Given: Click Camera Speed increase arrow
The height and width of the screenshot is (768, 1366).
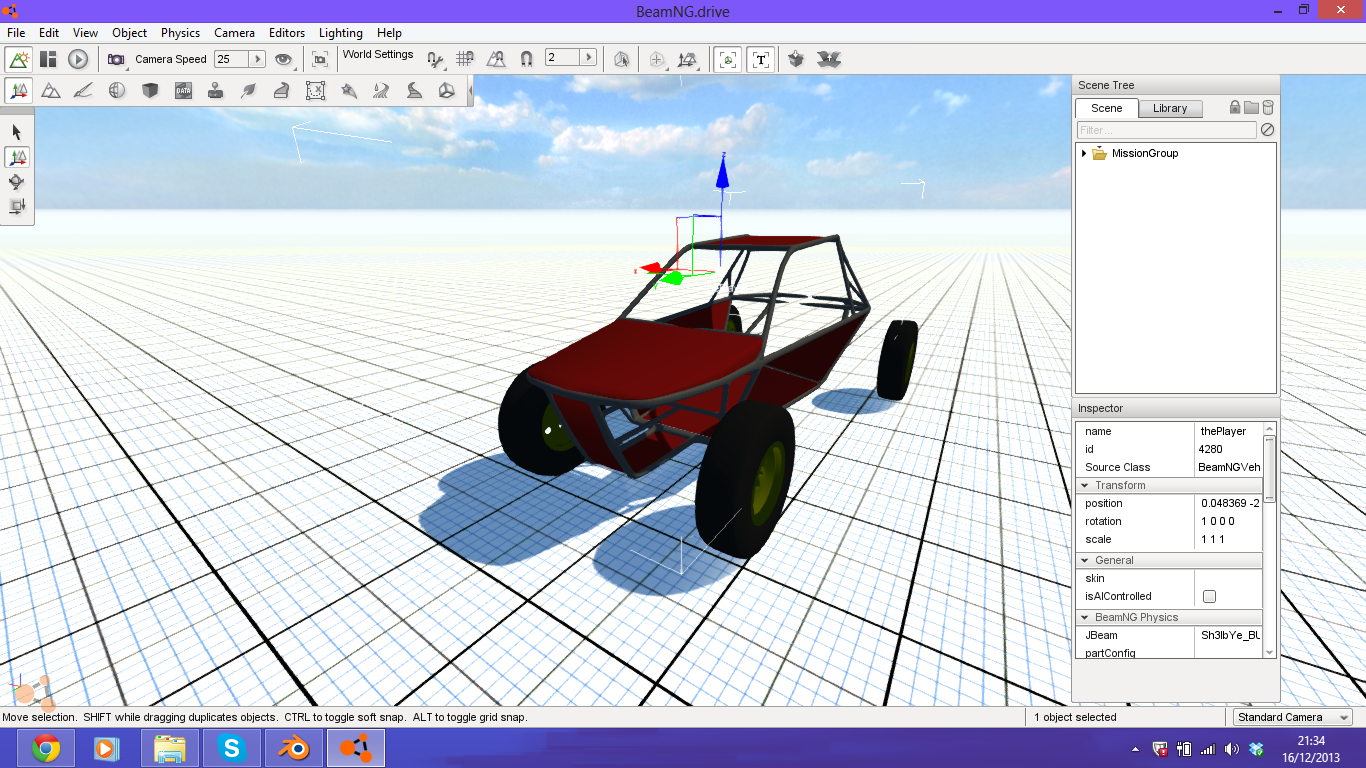Looking at the screenshot, I should click(257, 59).
